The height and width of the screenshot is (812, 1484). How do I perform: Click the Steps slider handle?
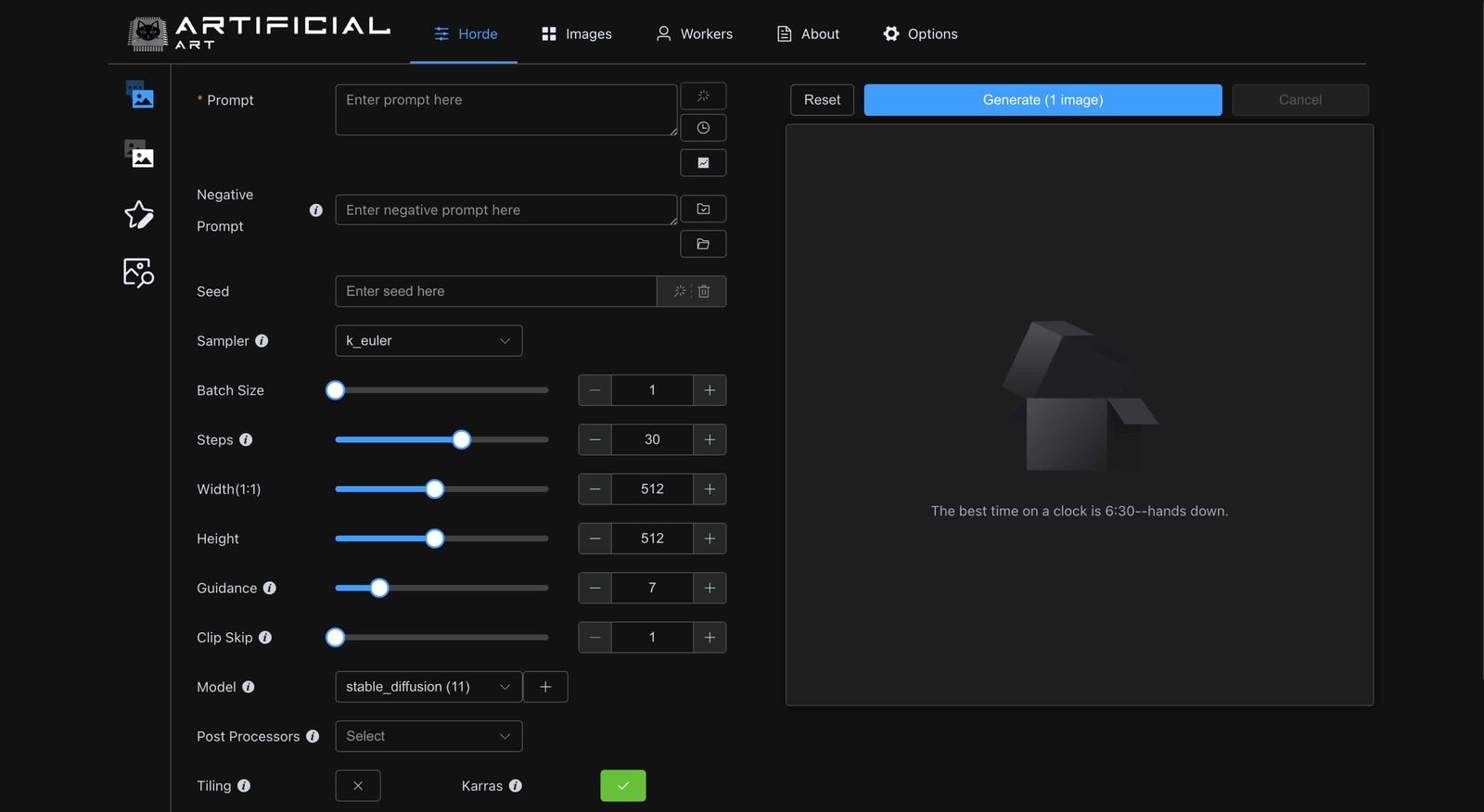(x=461, y=440)
